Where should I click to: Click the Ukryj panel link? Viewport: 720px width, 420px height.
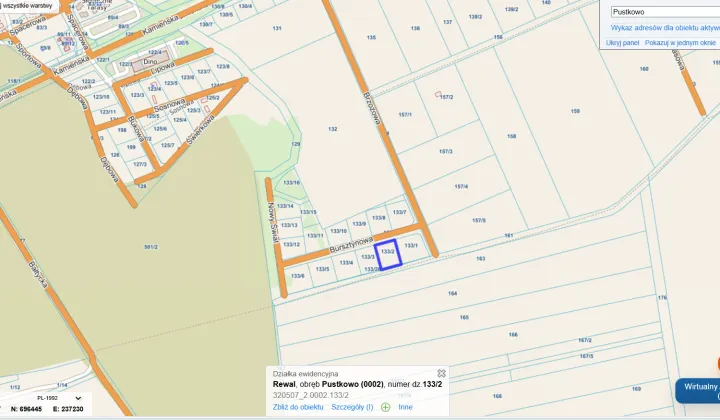622,42
